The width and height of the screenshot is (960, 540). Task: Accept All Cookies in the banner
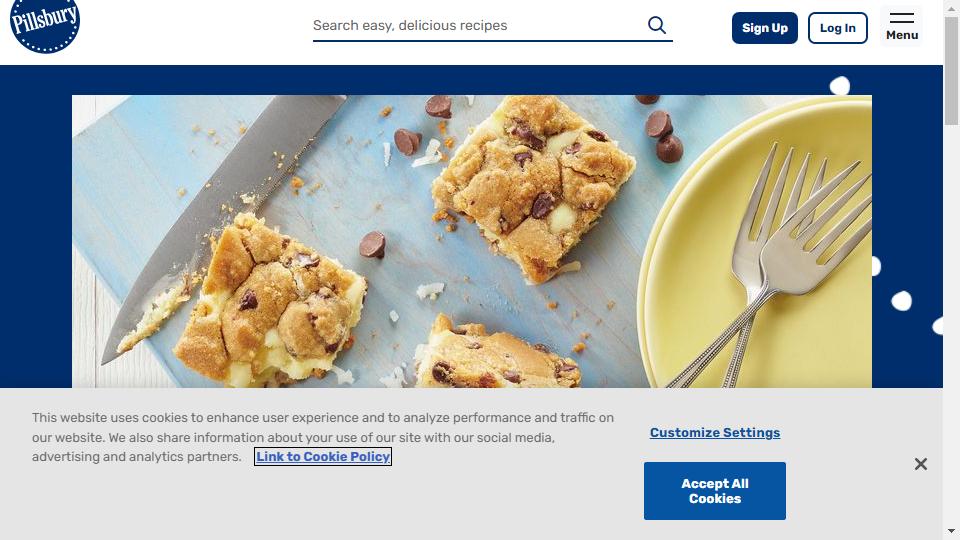click(x=714, y=491)
